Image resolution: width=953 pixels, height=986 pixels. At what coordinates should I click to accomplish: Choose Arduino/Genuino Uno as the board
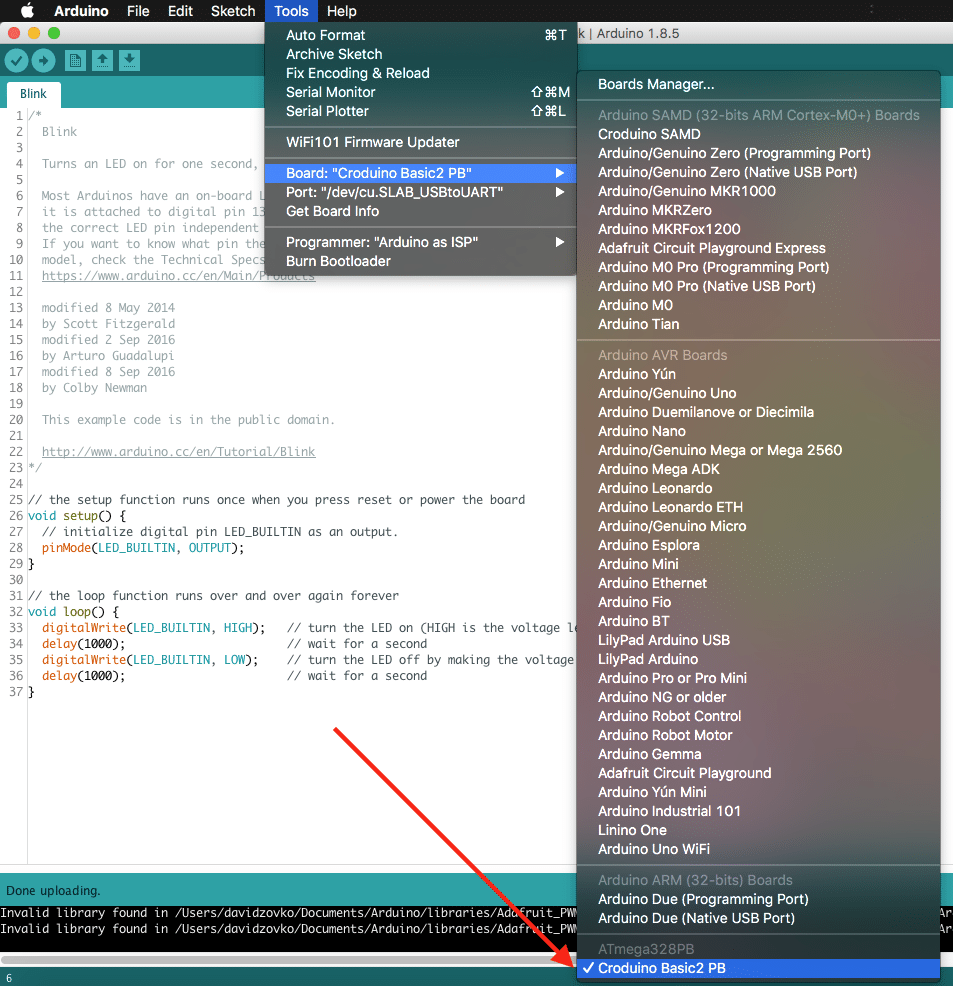(667, 393)
